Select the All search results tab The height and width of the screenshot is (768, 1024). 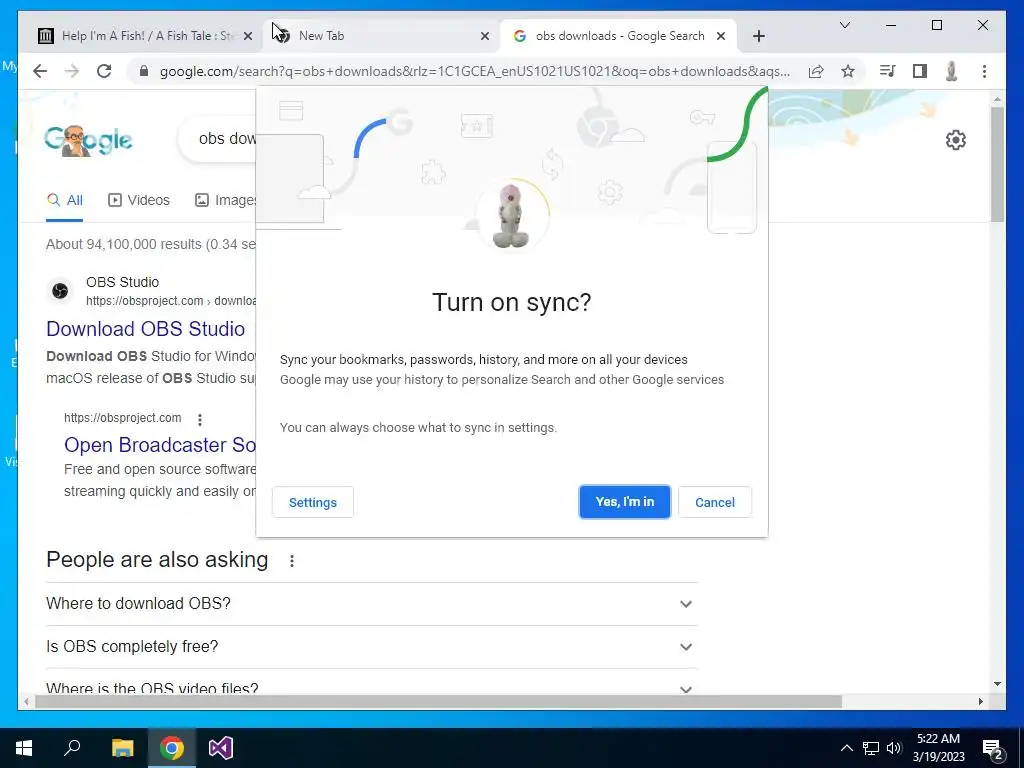point(65,200)
